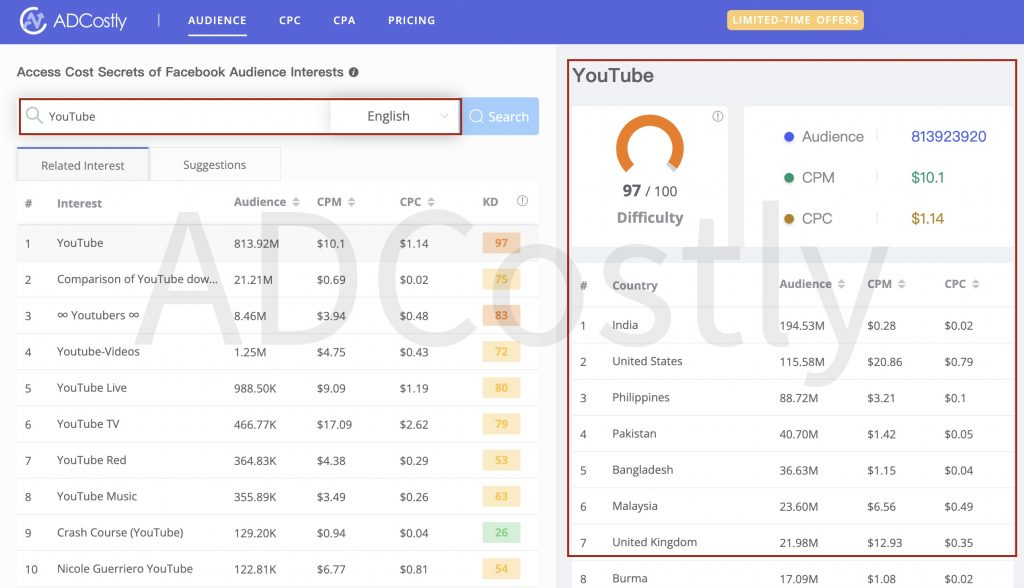Select the Youtube-Videos interest
This screenshot has width=1024, height=588.
click(278, 351)
